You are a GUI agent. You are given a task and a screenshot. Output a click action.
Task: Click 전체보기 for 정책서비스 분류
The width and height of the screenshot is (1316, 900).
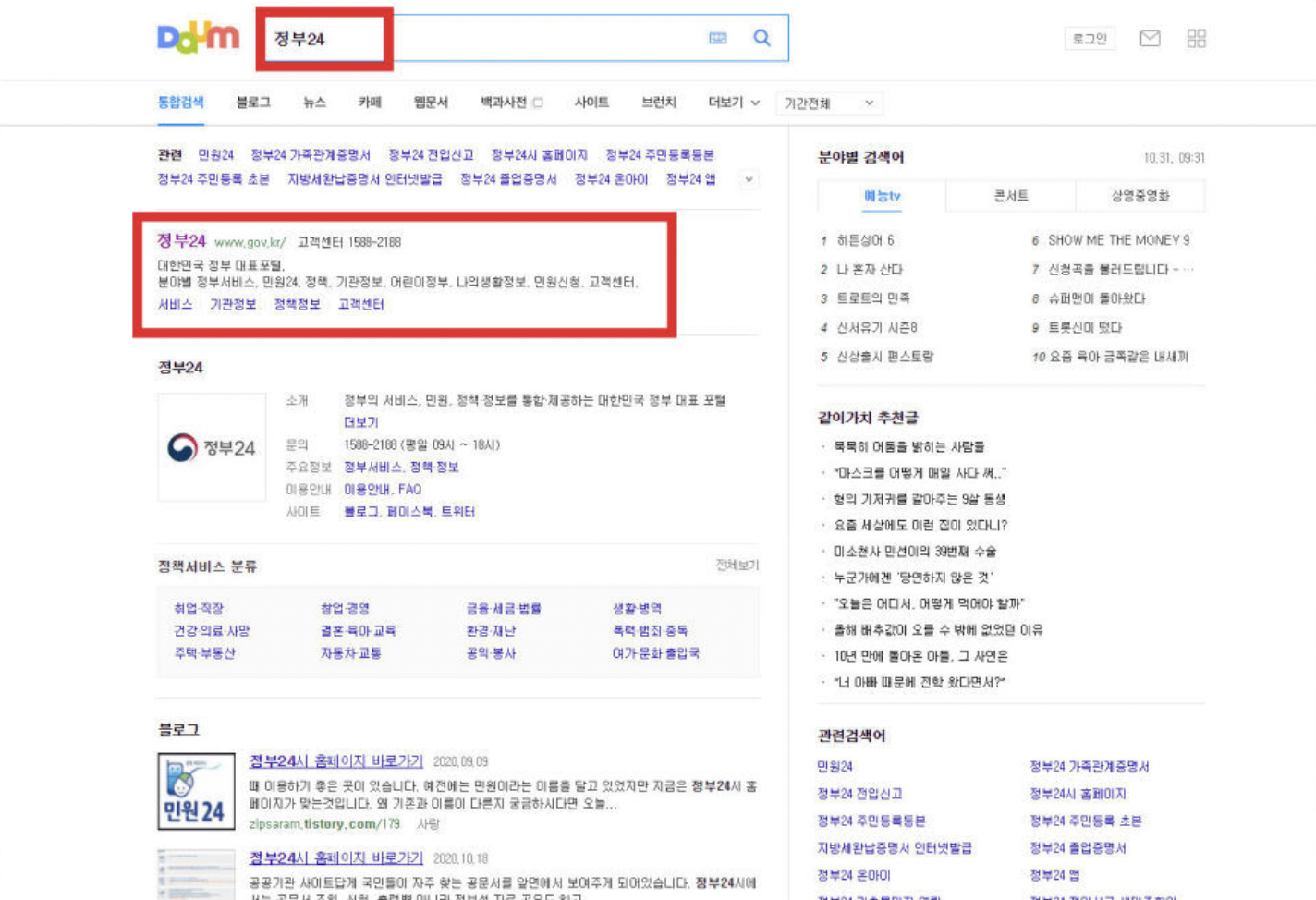pyautogui.click(x=737, y=565)
